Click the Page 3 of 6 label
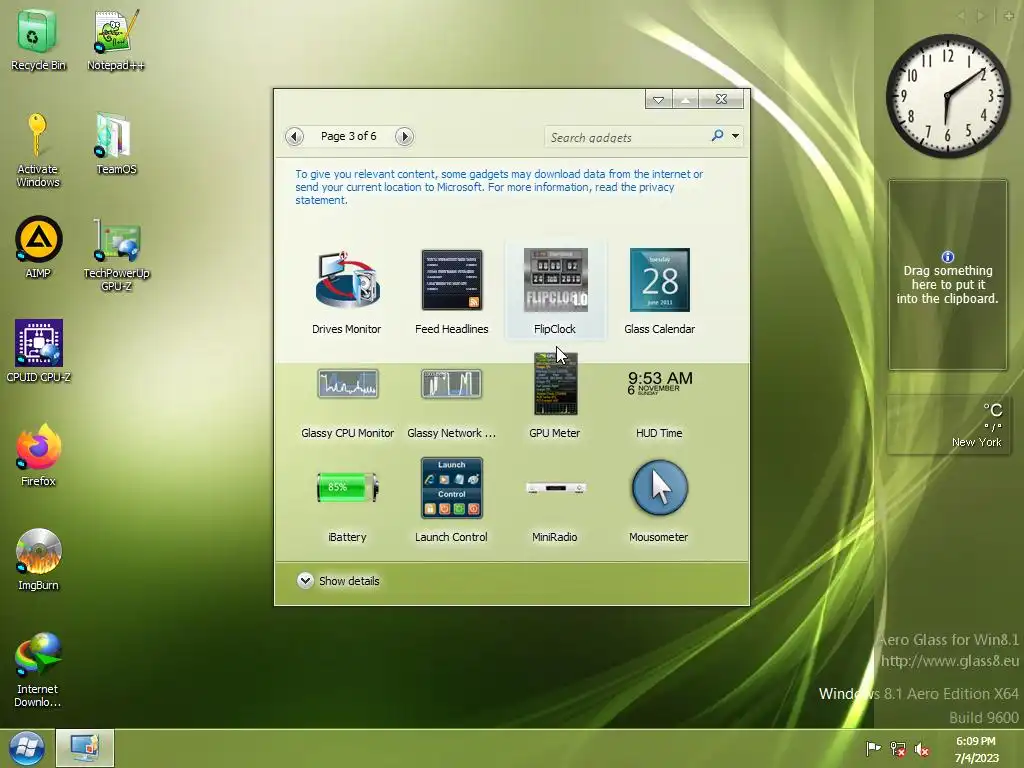 (349, 136)
